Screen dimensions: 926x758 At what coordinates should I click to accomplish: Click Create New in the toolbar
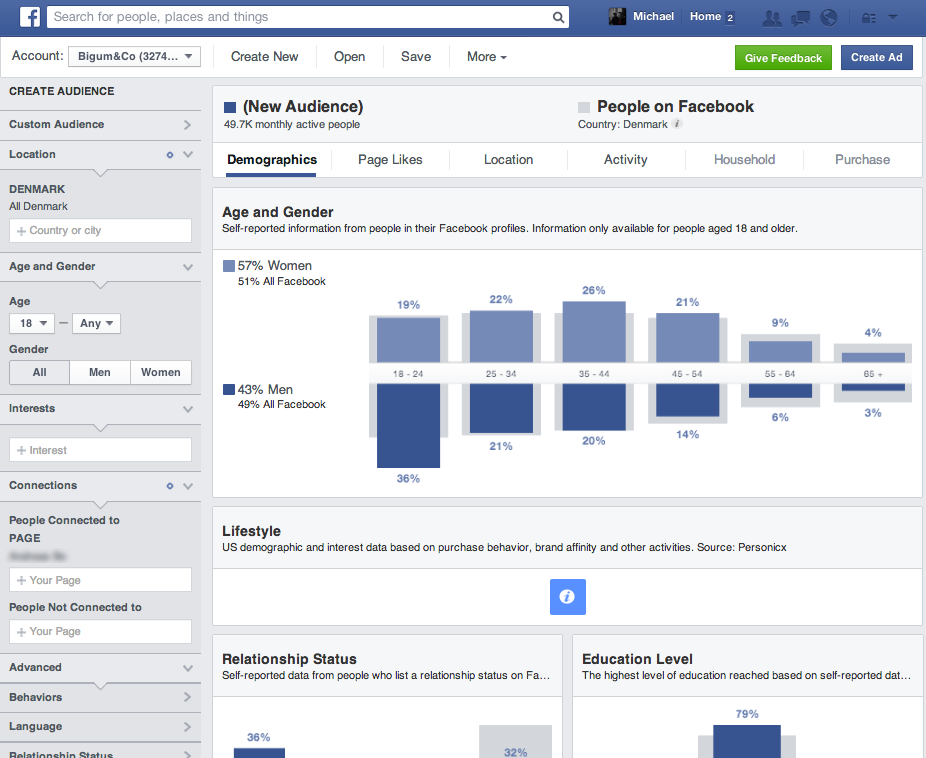(x=265, y=57)
